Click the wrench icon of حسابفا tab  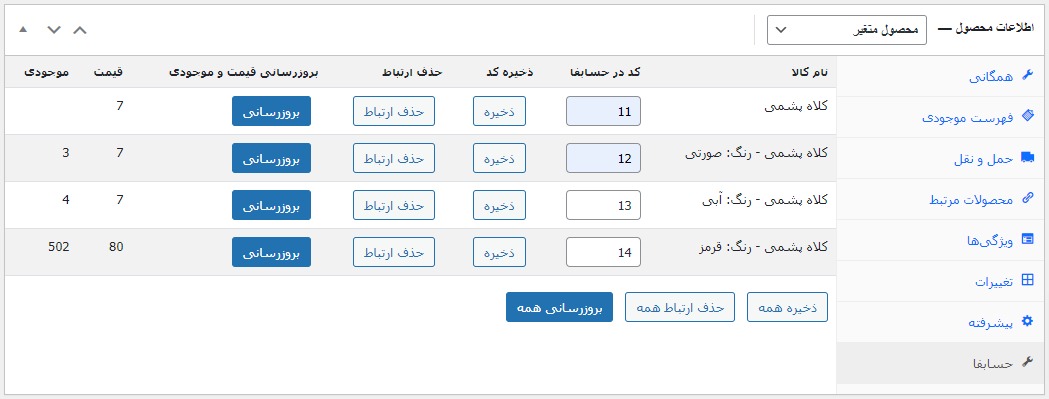pos(1027,363)
